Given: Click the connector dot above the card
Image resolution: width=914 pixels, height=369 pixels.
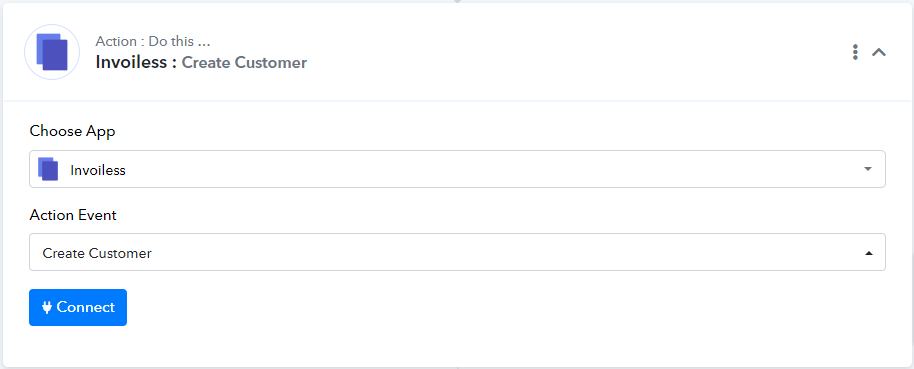Looking at the screenshot, I should 457,1.
